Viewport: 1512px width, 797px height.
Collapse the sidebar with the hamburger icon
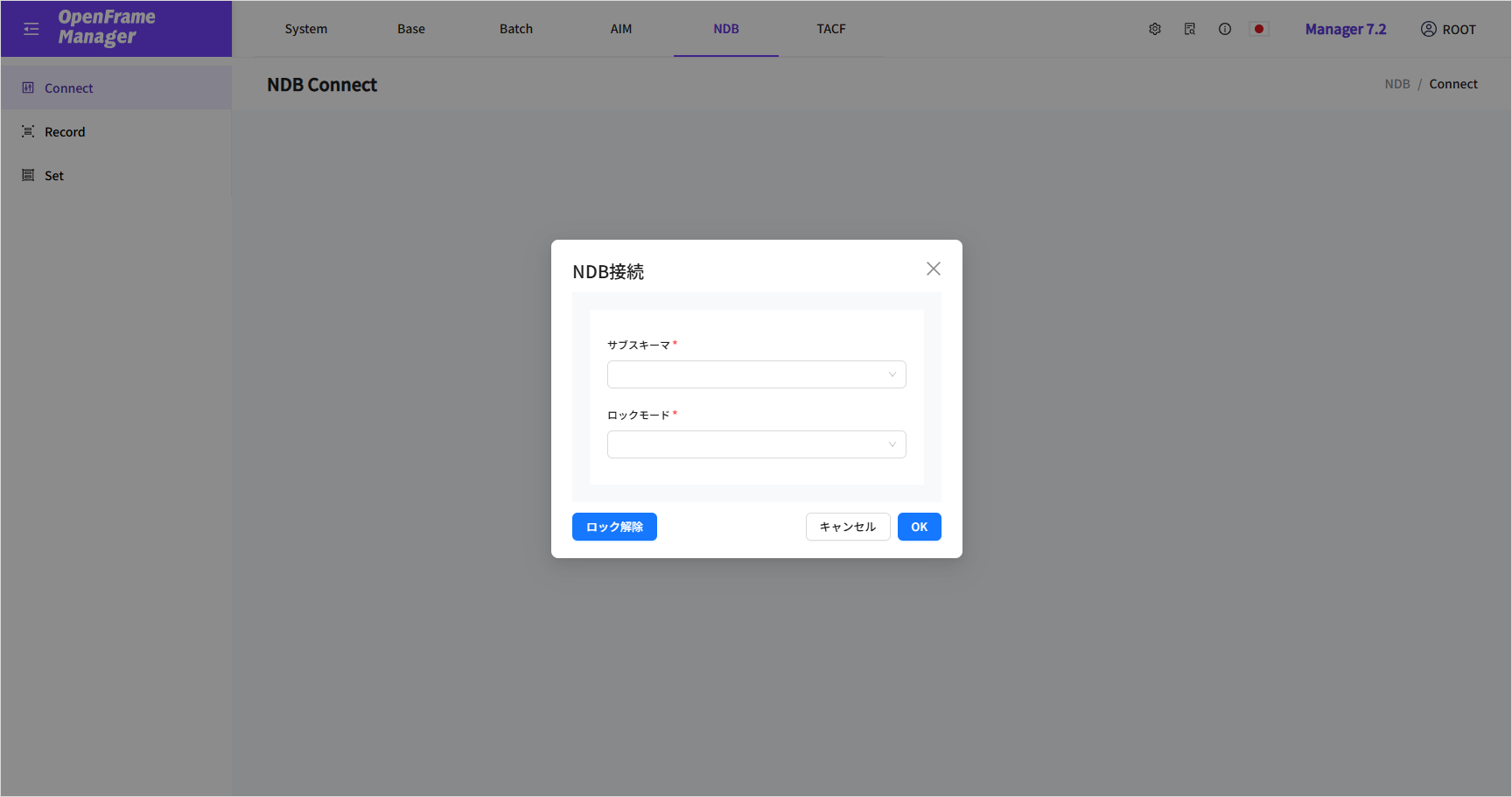tap(31, 29)
